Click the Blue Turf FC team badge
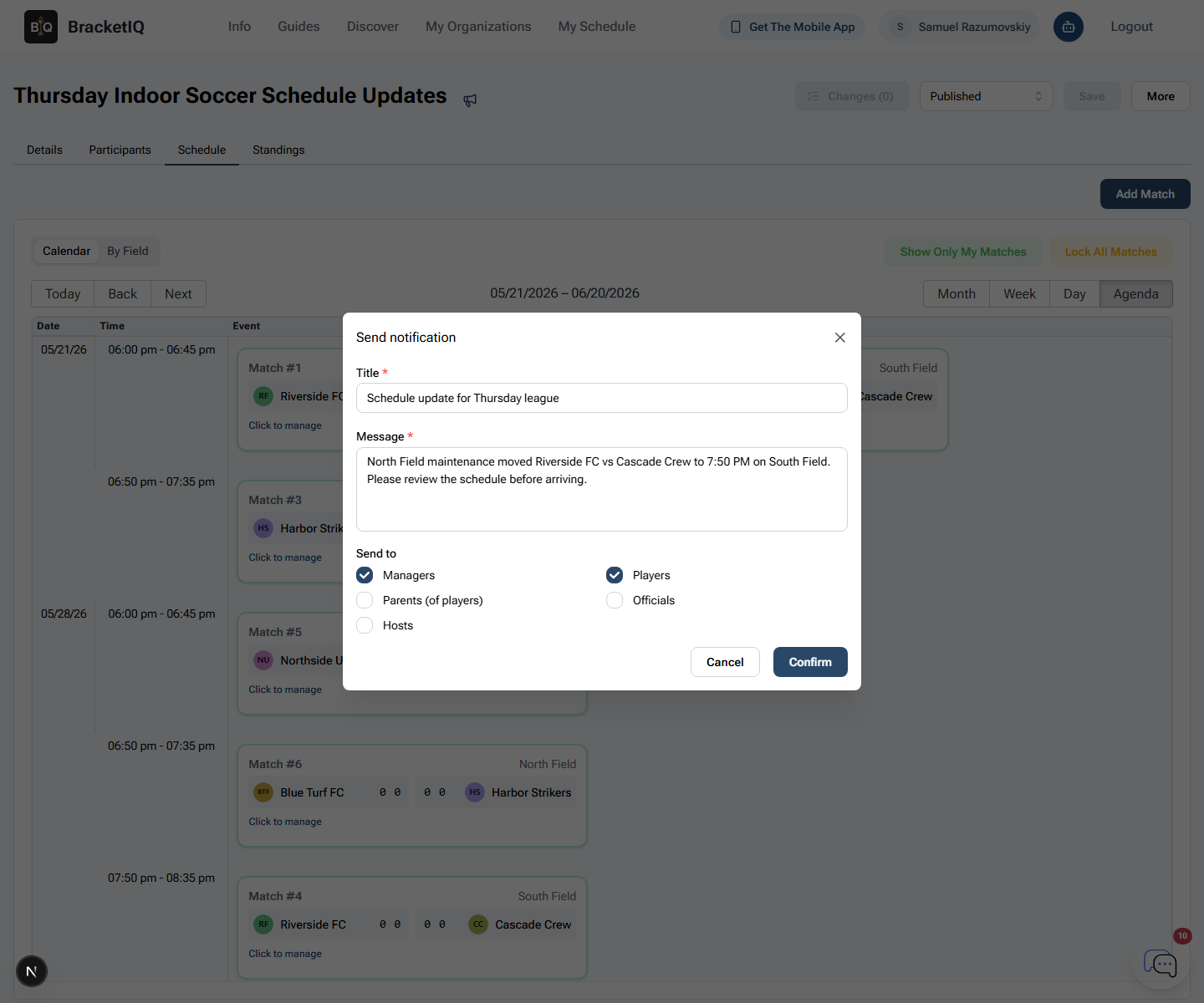 point(263,792)
